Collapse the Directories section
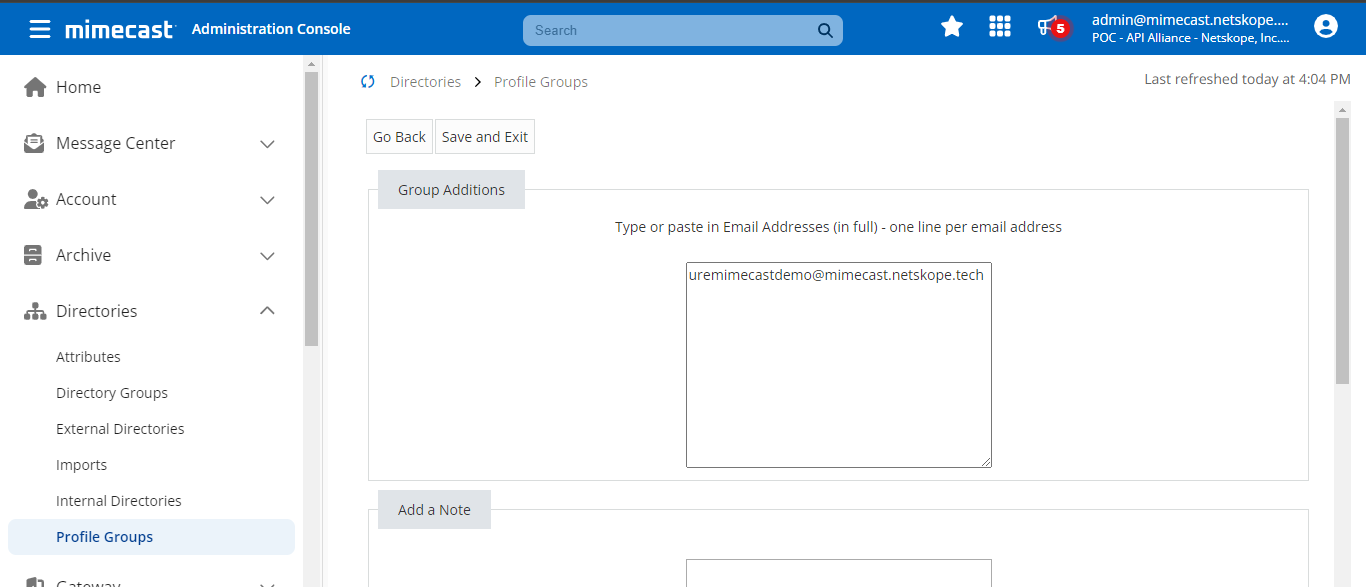The height and width of the screenshot is (587, 1366). click(267, 311)
